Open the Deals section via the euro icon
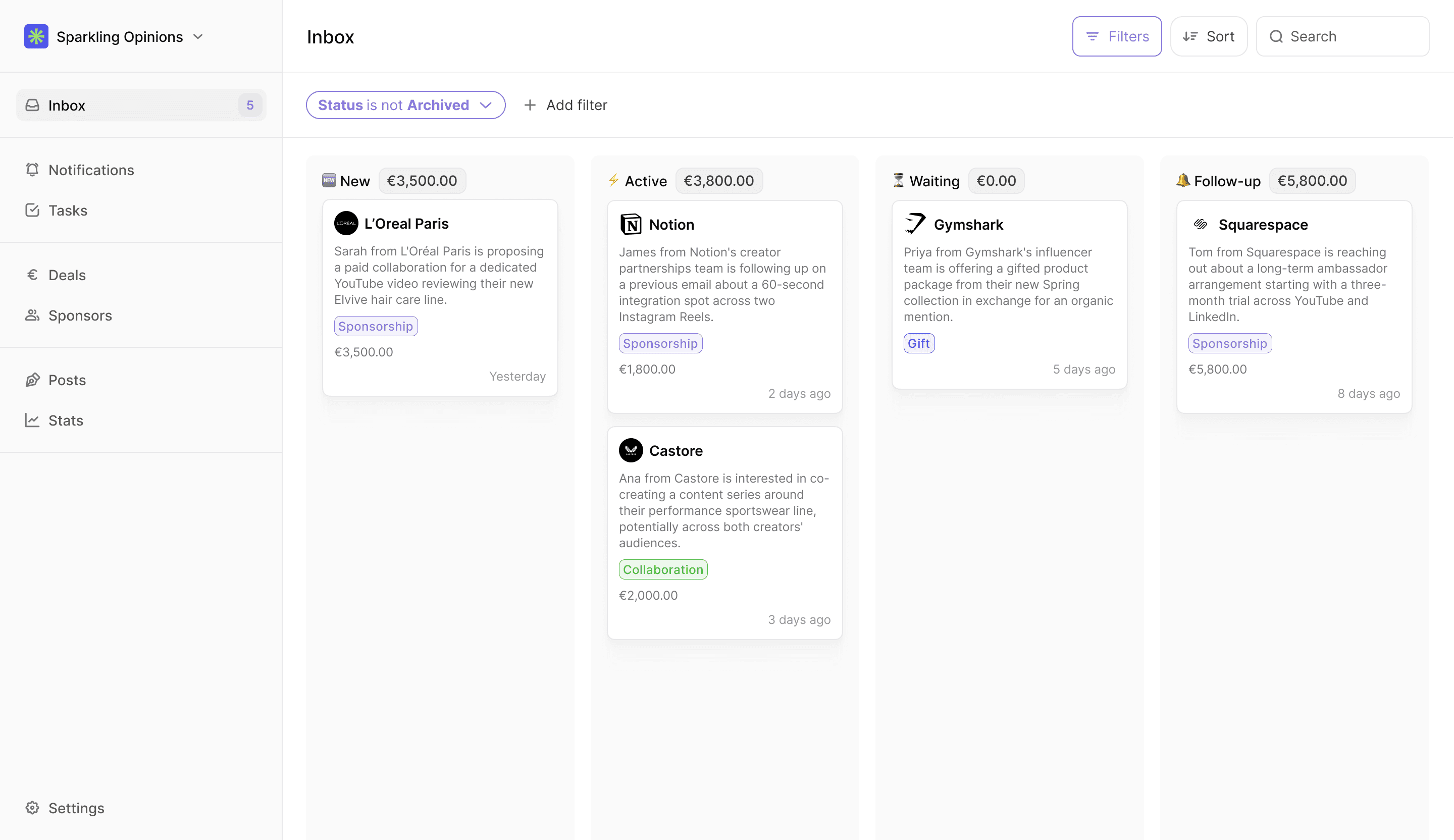The height and width of the screenshot is (840, 1454). click(x=32, y=275)
